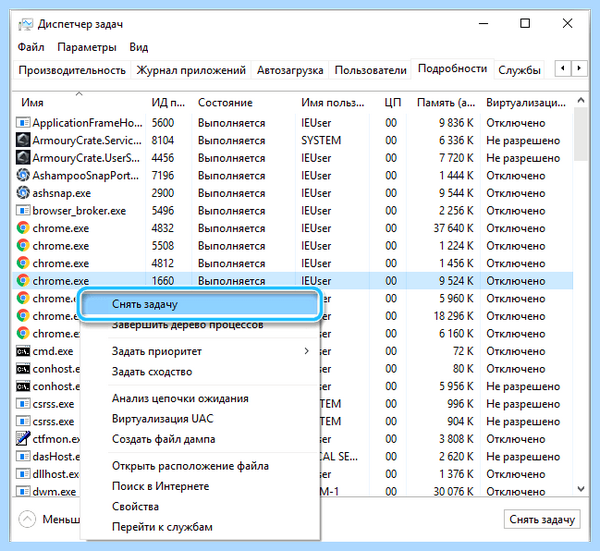Viewport: 600px width, 551px height.
Task: Click the ApplicationFrameHost process icon
Action: point(23,123)
